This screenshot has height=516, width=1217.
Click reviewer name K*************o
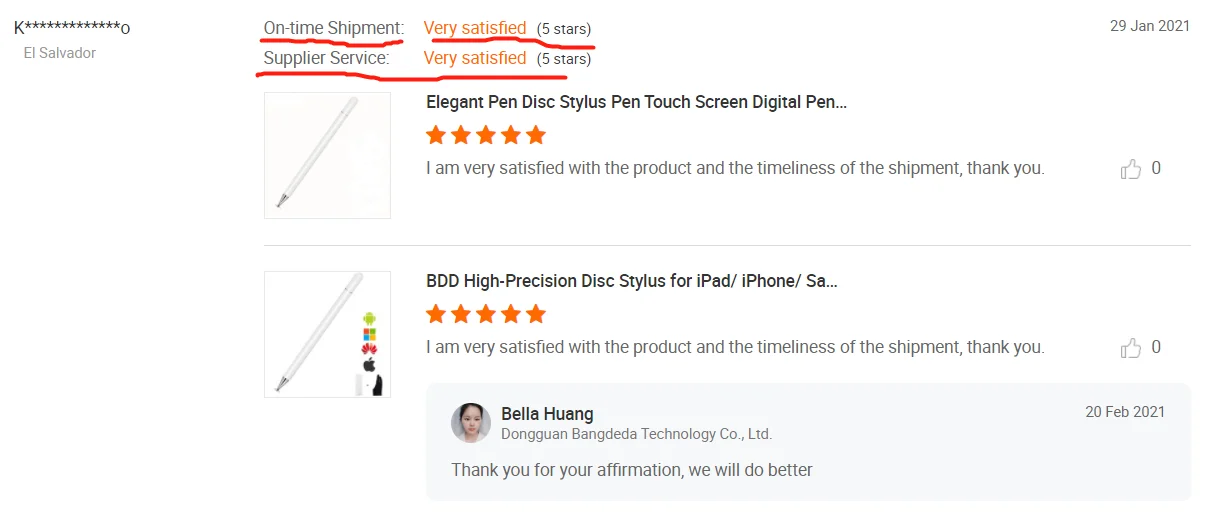tap(72, 27)
